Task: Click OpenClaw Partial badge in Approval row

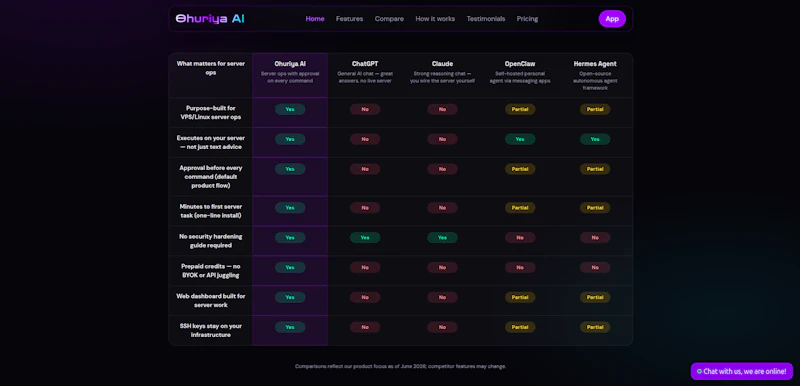Action: 520,169
